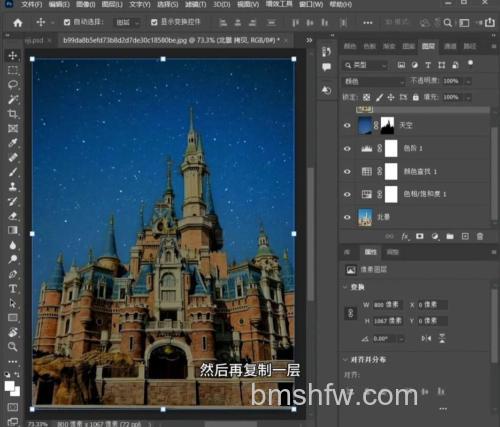This screenshot has height=427, width=500.
Task: Click the Share icon at top right
Action: click(x=490, y=22)
